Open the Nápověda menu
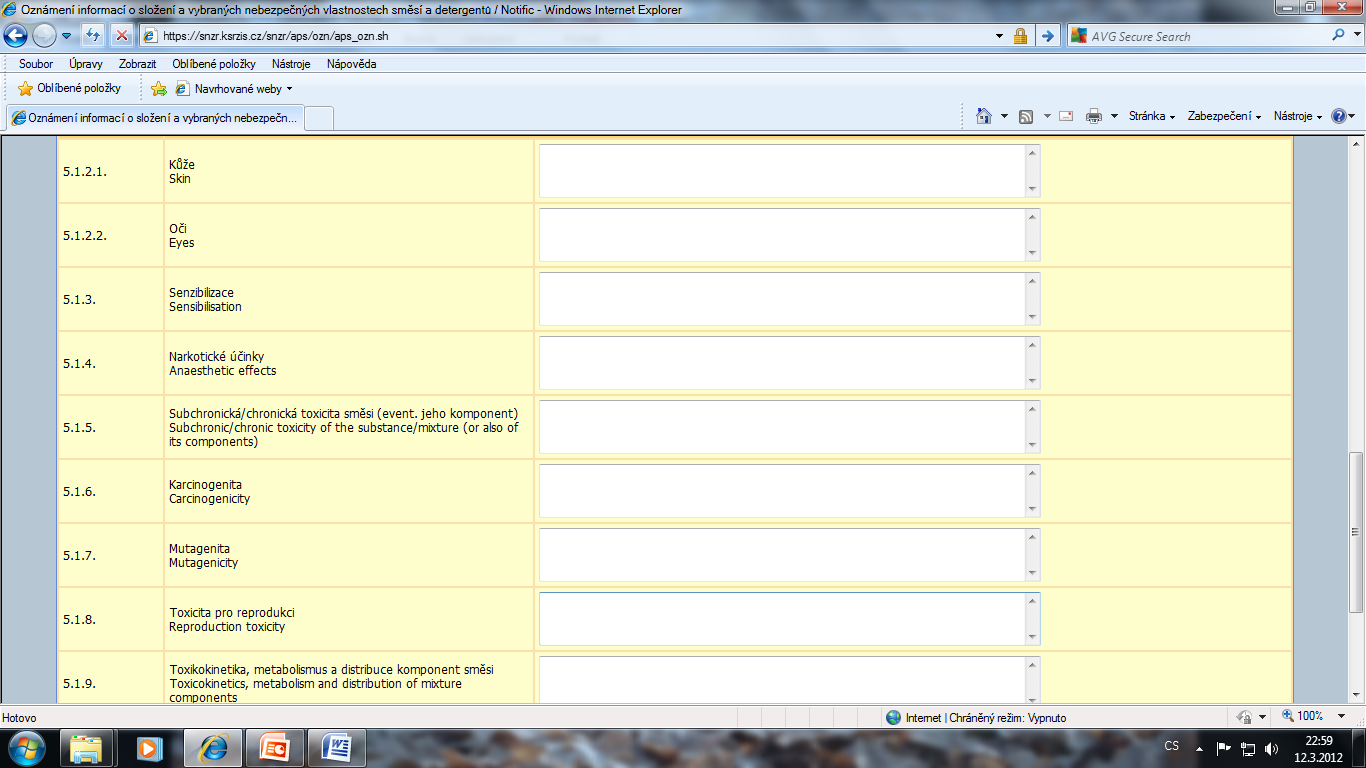Screen dimensions: 1366x768 (x=351, y=63)
